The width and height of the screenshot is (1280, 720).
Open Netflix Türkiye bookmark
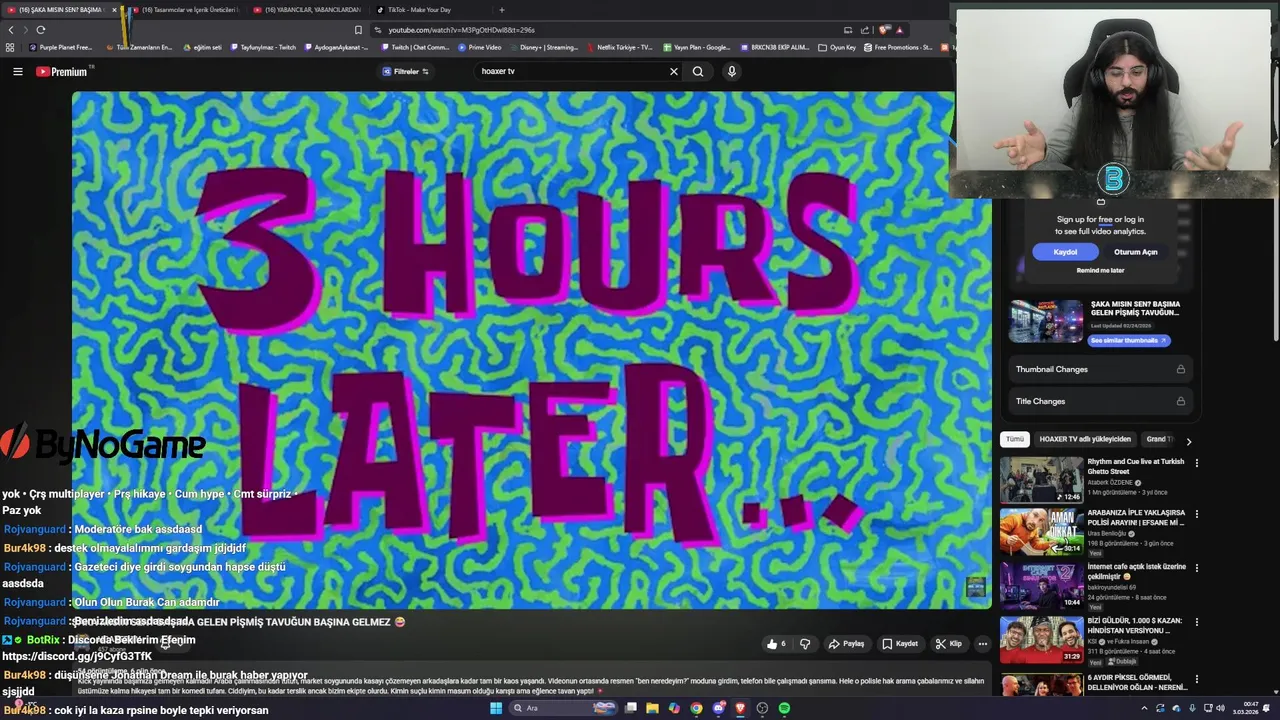[620, 47]
